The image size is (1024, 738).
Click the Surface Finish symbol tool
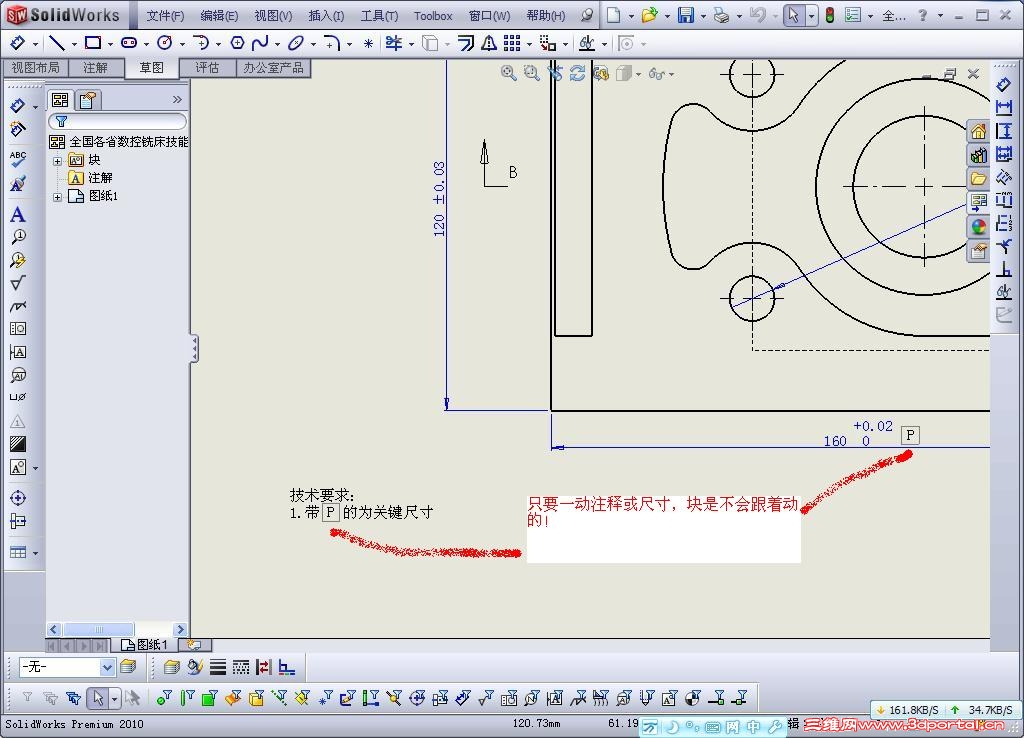pos(18,283)
